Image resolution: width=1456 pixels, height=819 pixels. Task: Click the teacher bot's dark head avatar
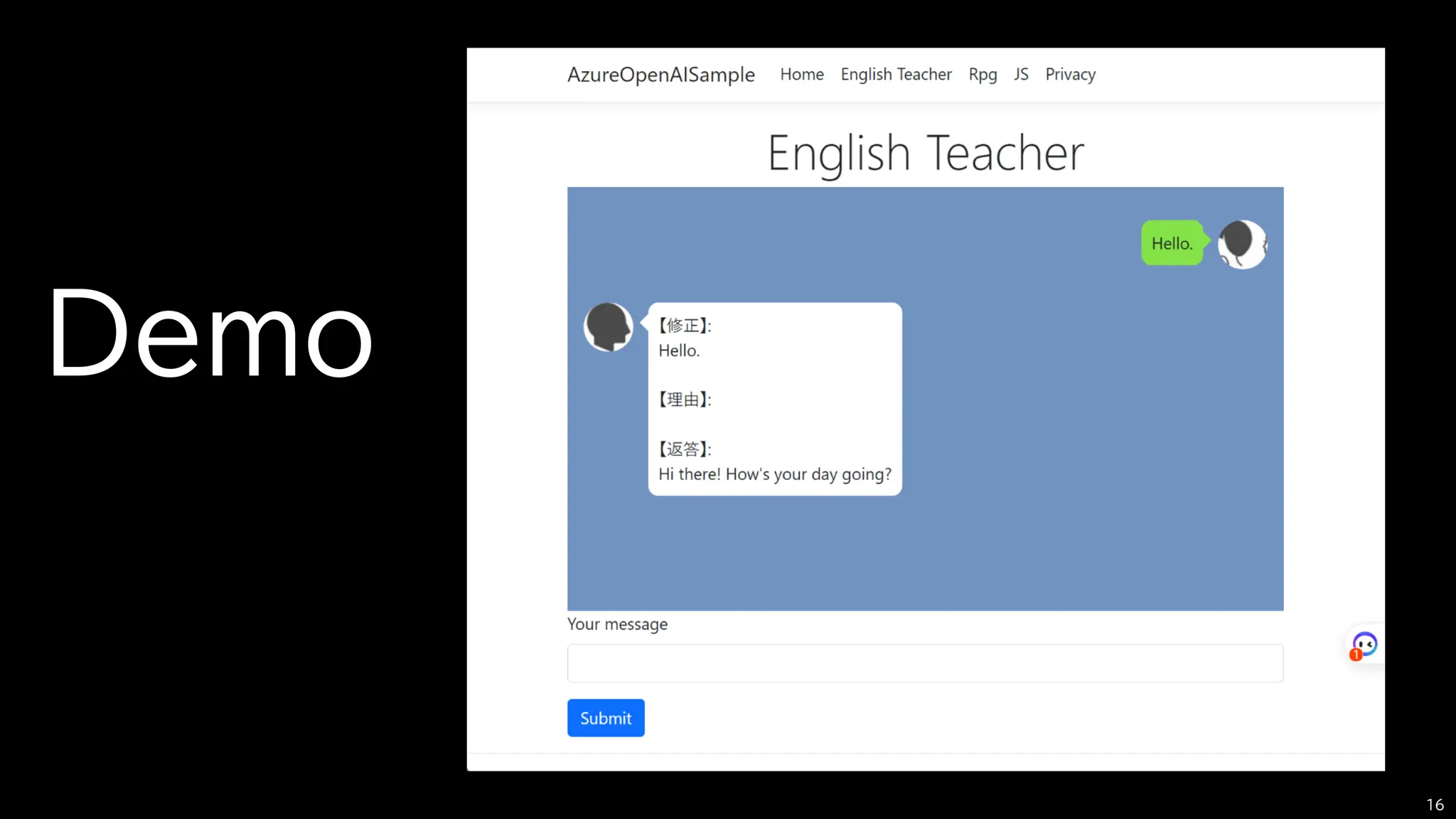pos(609,327)
